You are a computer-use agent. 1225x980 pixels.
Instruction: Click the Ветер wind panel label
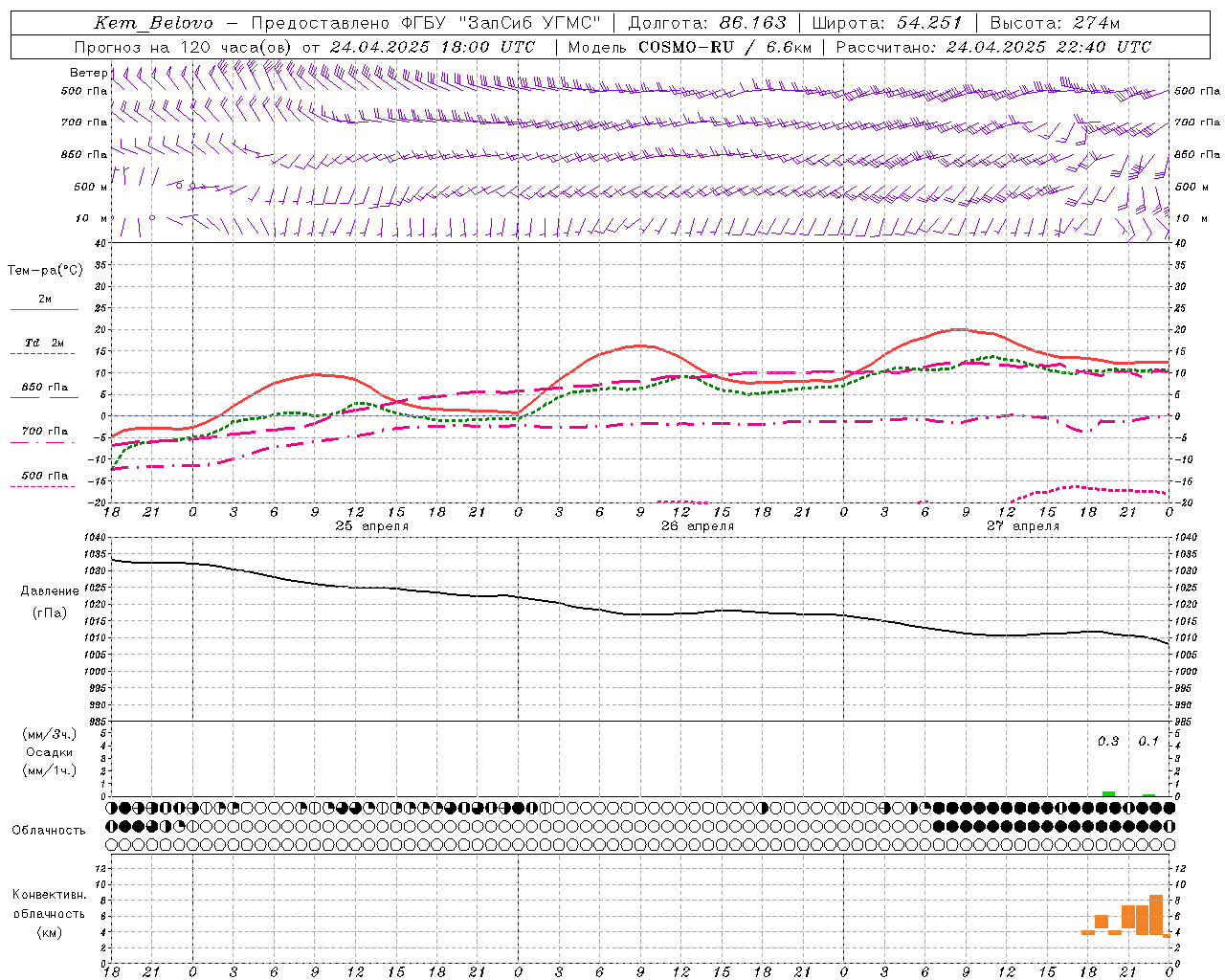pyautogui.click(x=88, y=73)
